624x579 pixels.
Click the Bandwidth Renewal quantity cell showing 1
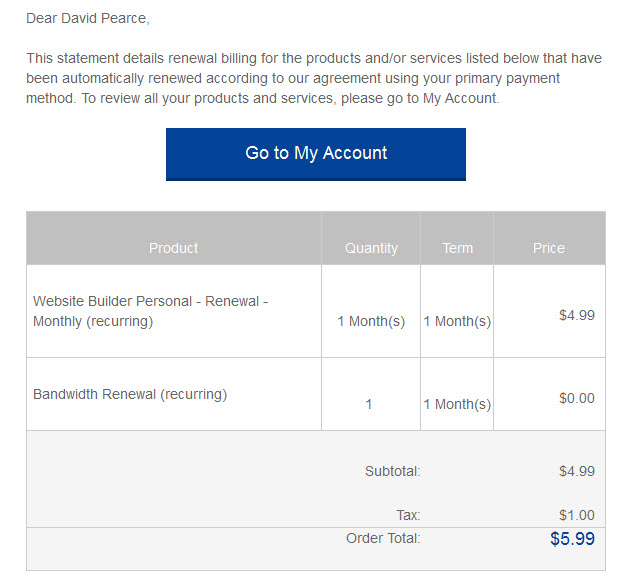click(369, 404)
